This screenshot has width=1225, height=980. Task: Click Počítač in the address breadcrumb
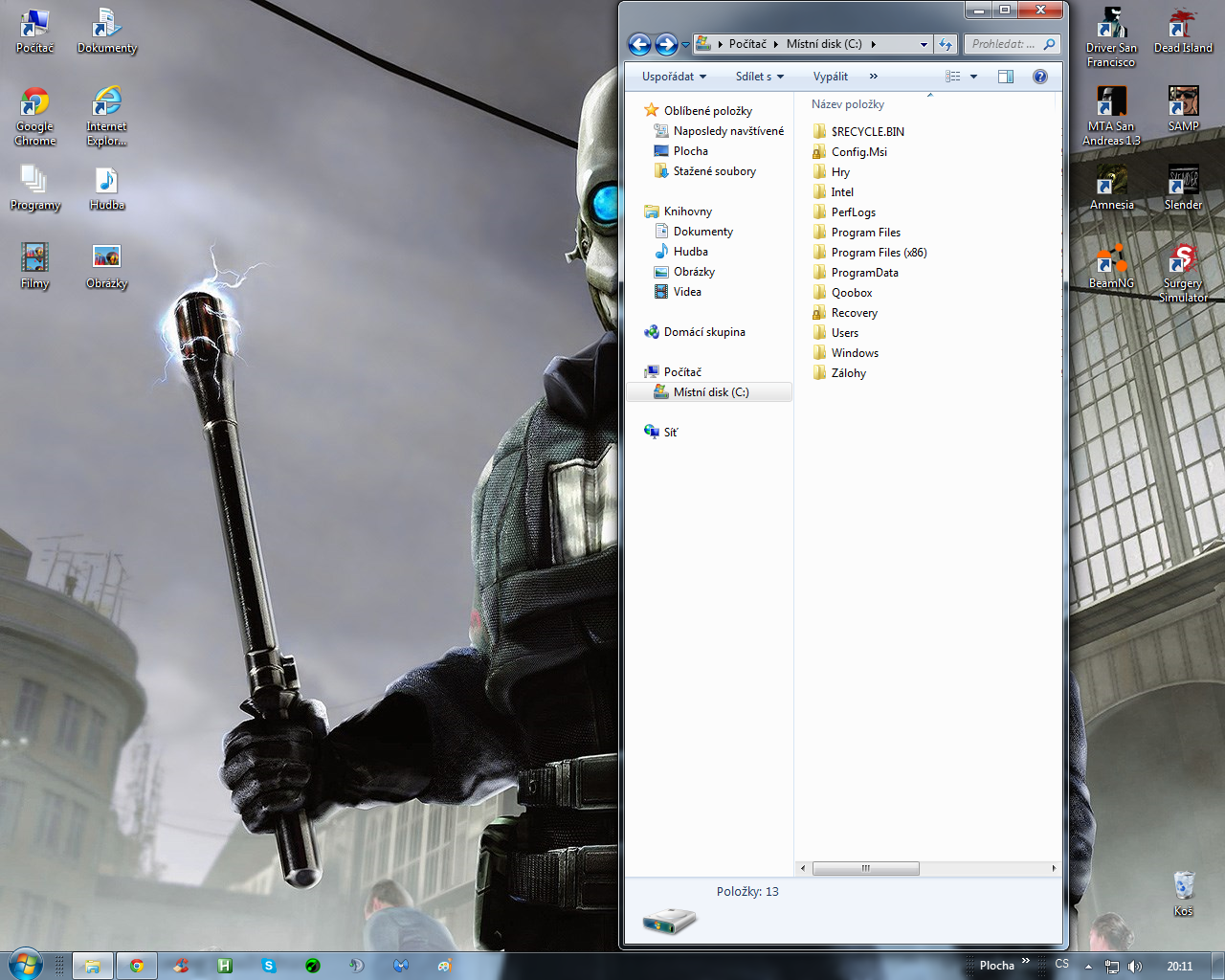coord(747,44)
